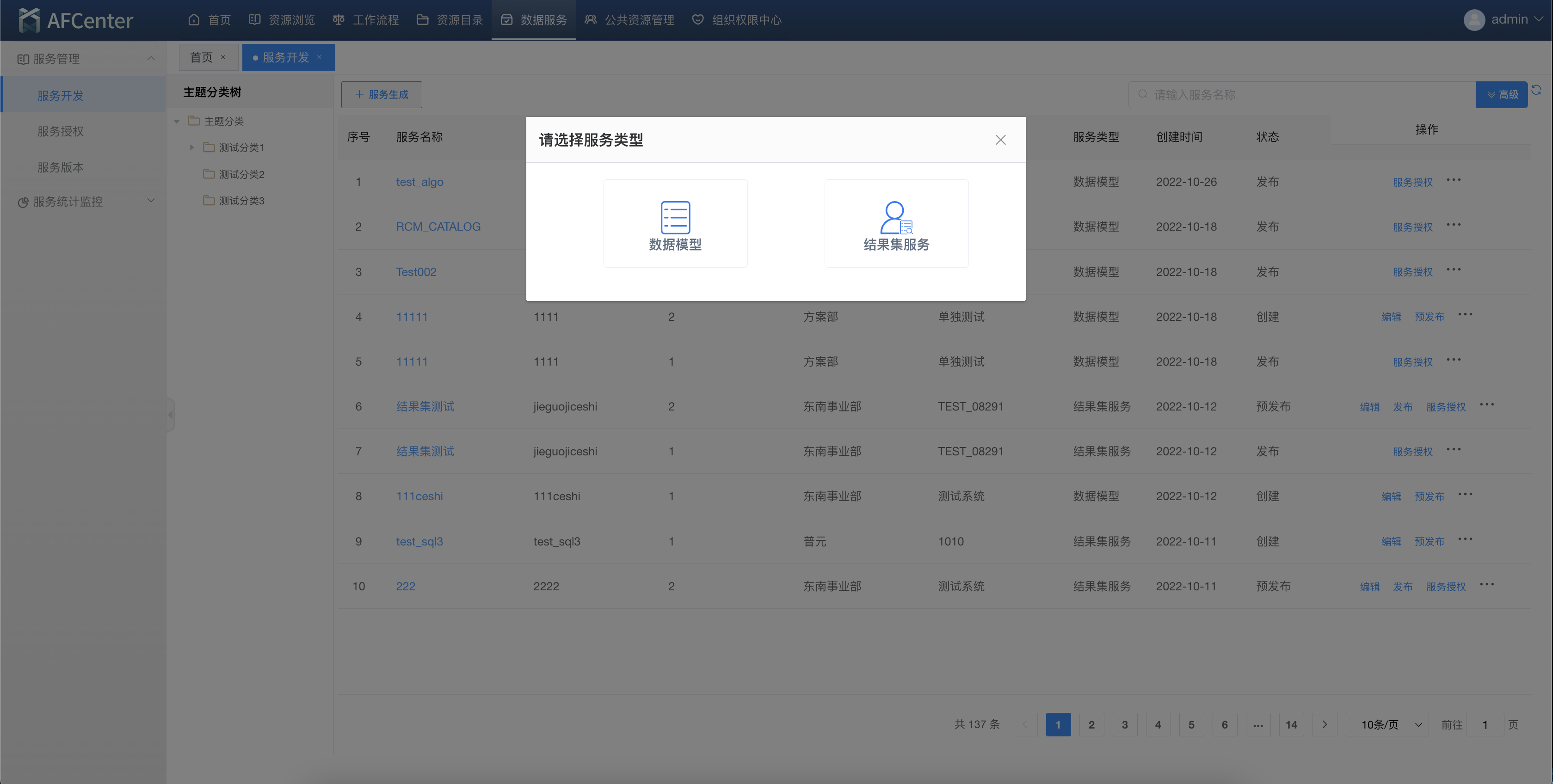Open the 222 service link

(x=406, y=586)
